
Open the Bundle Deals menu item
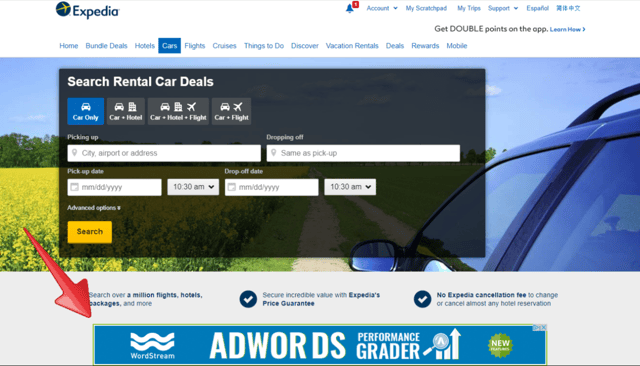pos(107,46)
